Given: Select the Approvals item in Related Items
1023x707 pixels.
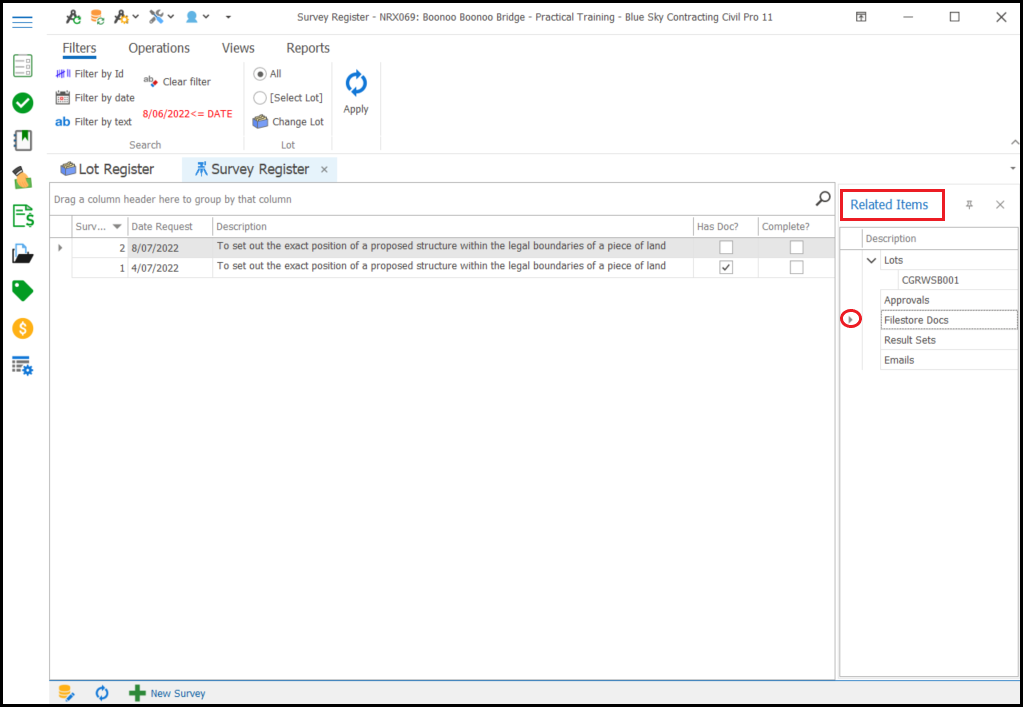Looking at the screenshot, I should pyautogui.click(x=907, y=300).
